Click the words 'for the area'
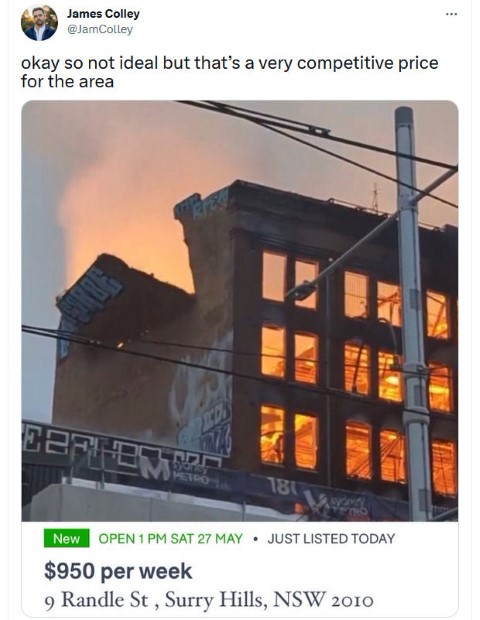This screenshot has height=620, width=480. [x=67, y=82]
